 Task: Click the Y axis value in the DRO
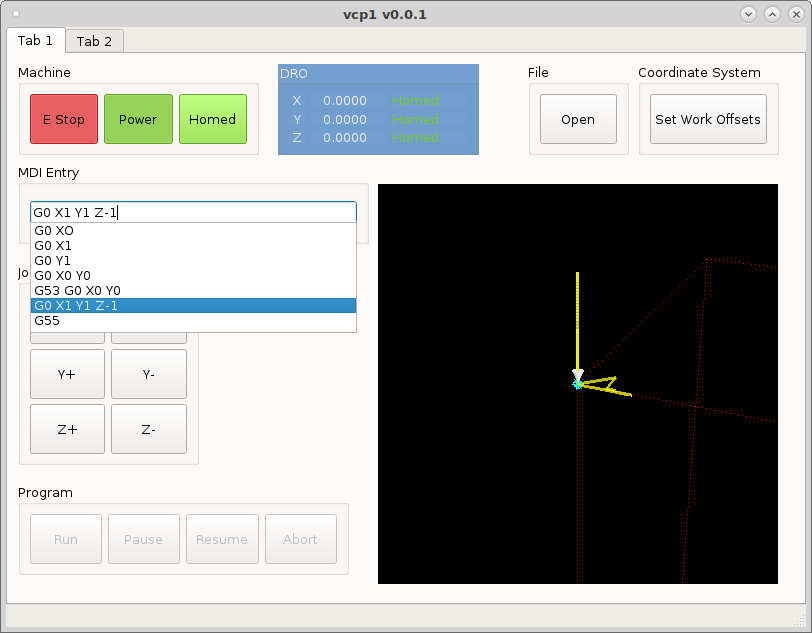tap(345, 119)
